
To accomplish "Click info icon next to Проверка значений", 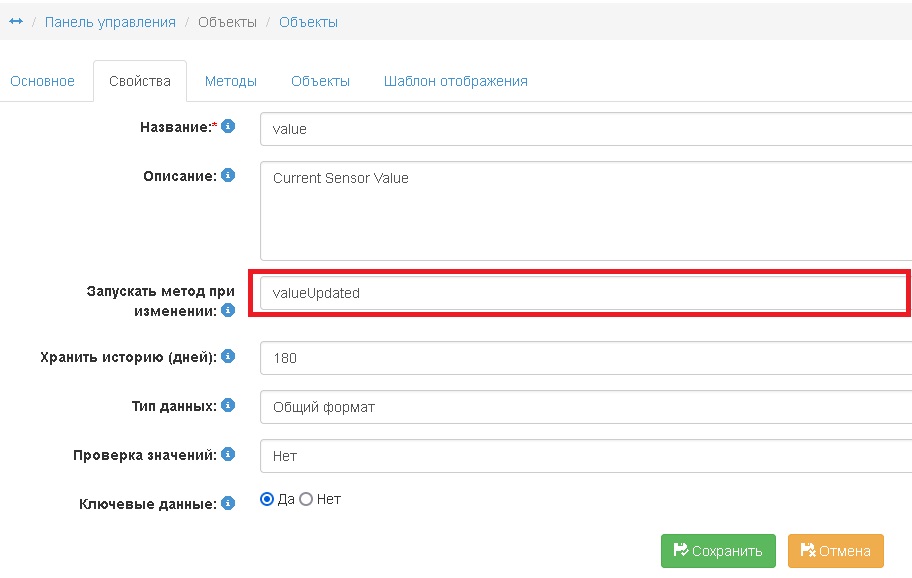I will pyautogui.click(x=228, y=454).
